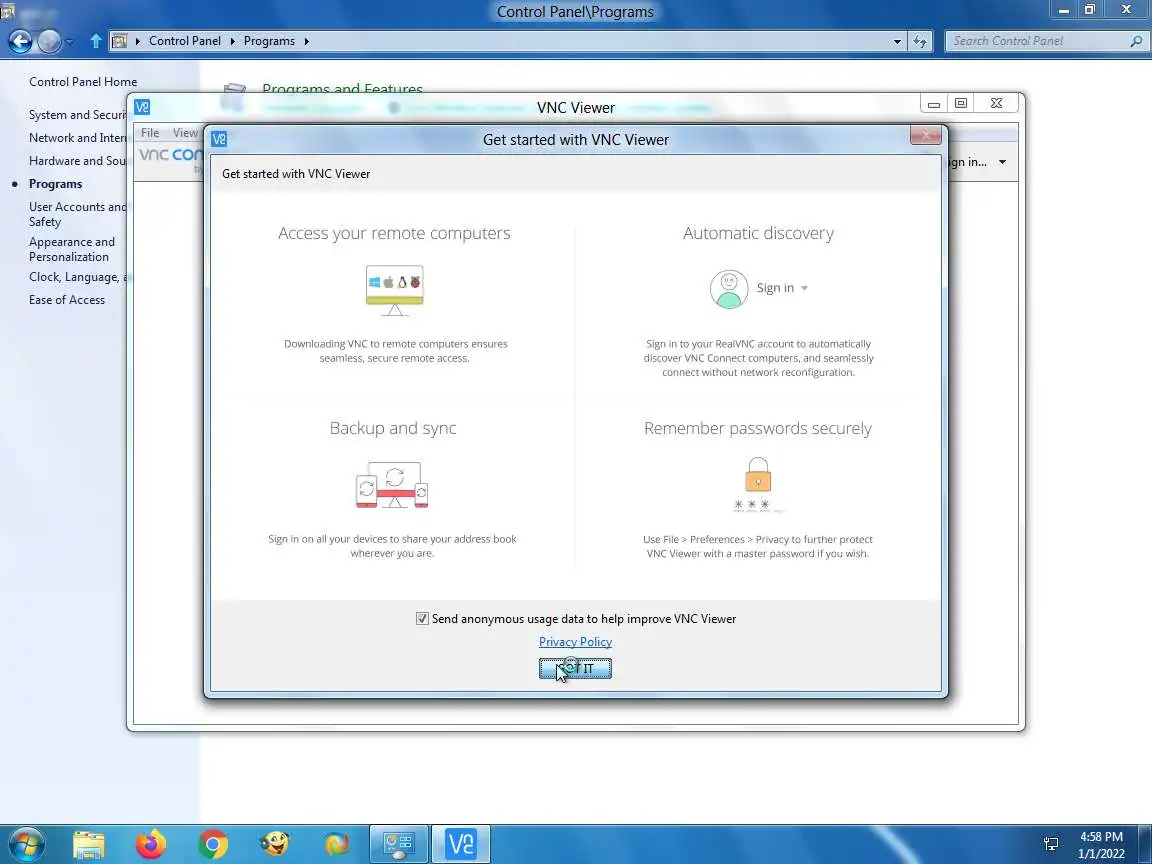1152x864 pixels.
Task: Minimize the VNC Viewer window
Action: click(933, 104)
